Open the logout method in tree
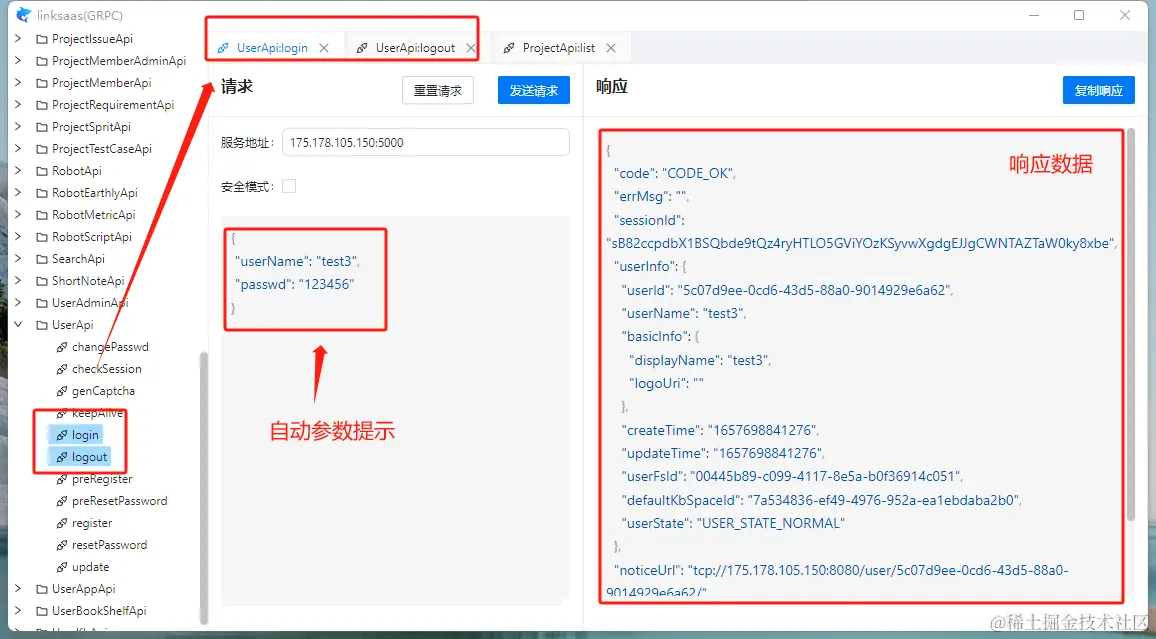The image size is (1156, 639). pos(89,457)
